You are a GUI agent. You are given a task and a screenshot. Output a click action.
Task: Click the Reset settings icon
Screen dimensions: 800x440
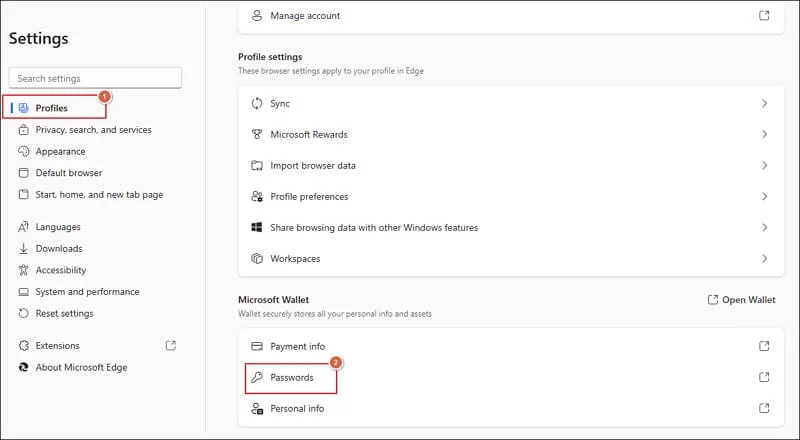point(23,313)
